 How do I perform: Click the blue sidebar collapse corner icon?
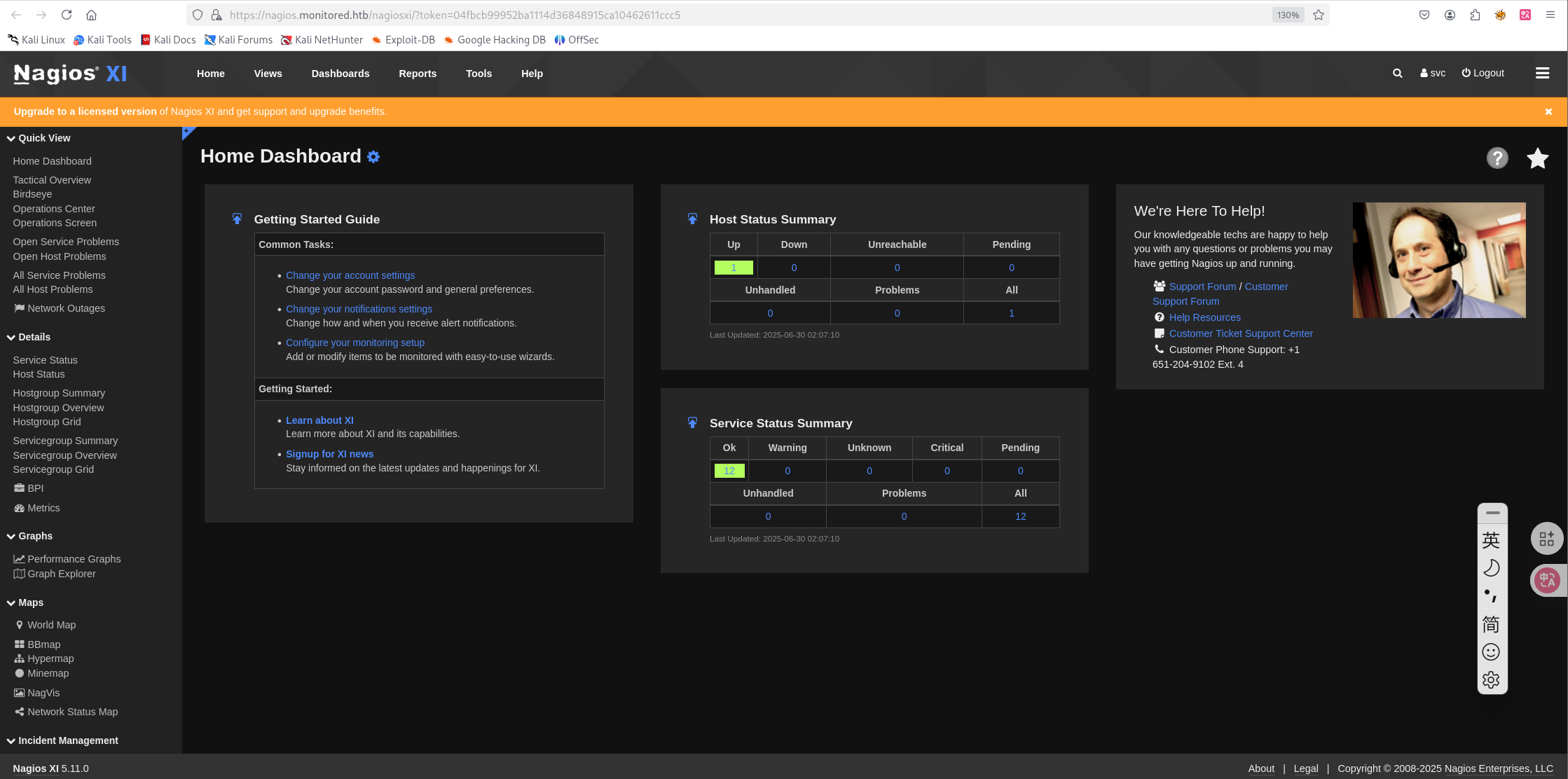pyautogui.click(x=188, y=132)
